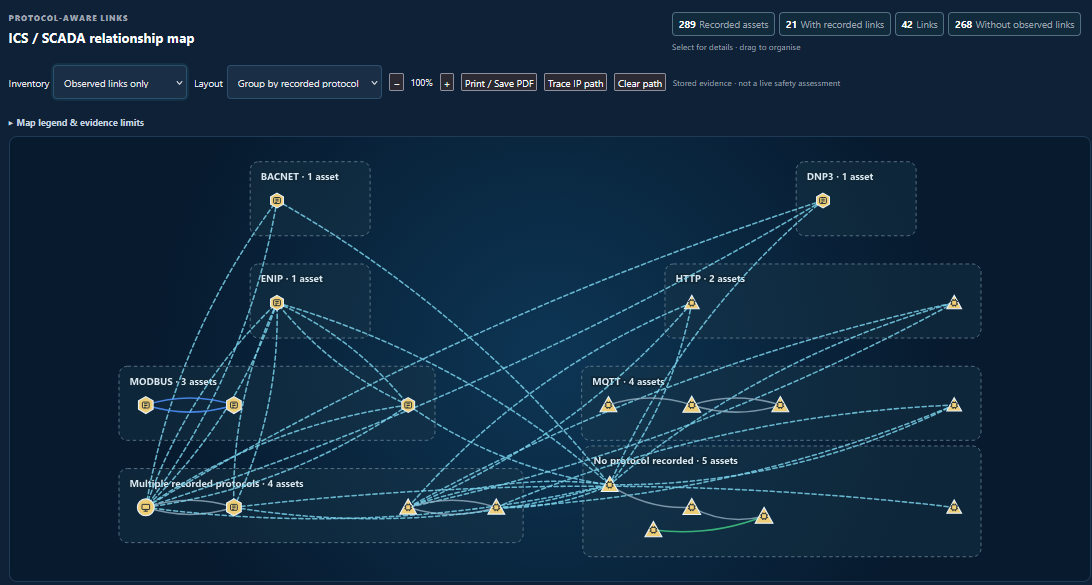Screen dimensions: 1092x585
Task: Select the circular workstation node in Multiple recorded protocols
Action: pyautogui.click(x=146, y=507)
